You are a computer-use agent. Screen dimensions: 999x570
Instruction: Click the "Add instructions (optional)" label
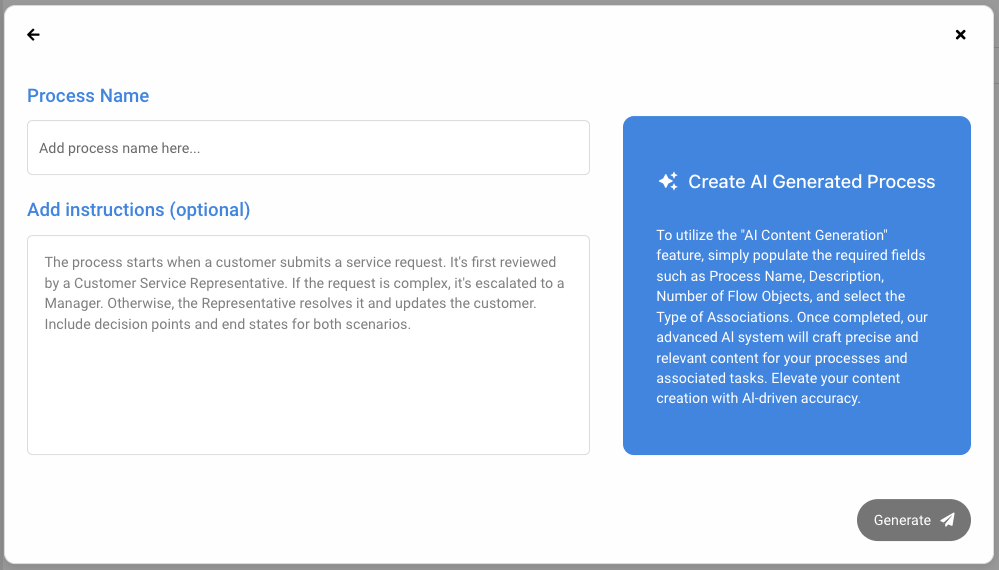(138, 210)
